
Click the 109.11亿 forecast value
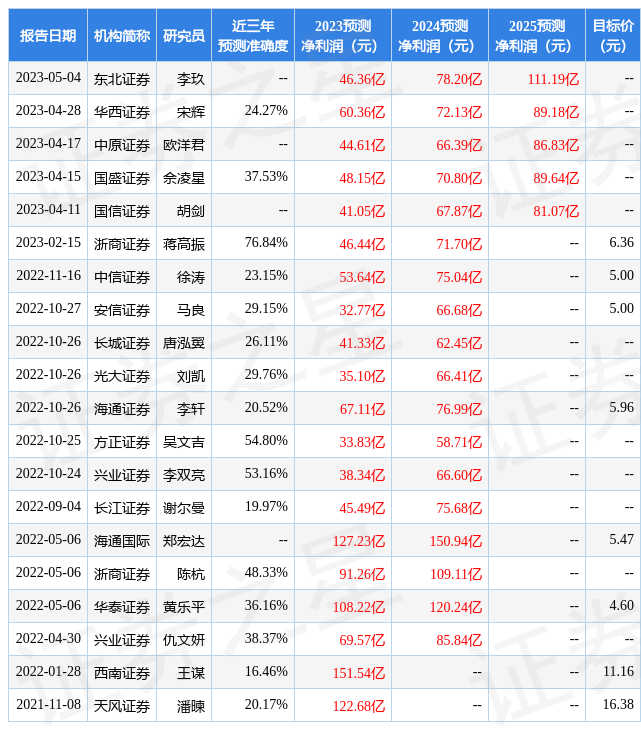pos(456,575)
